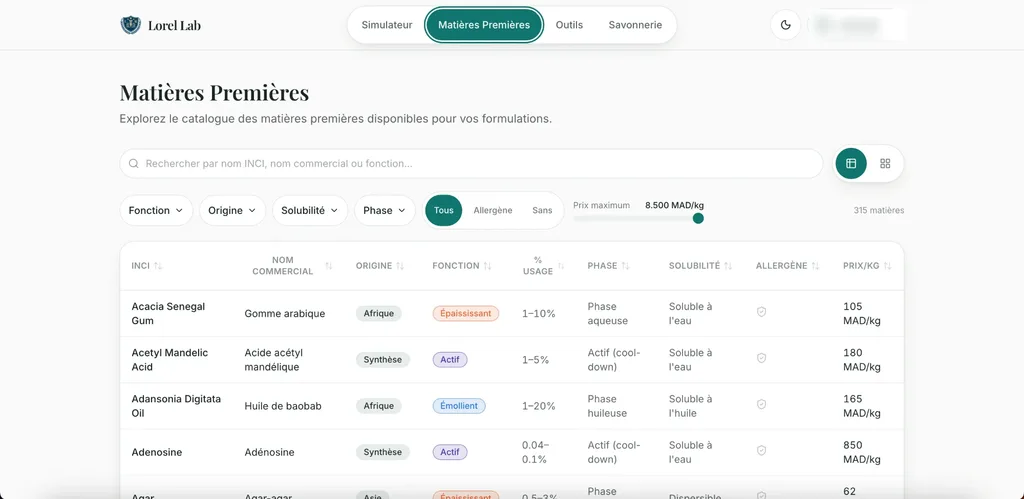Screen dimensions: 1024x499
Task: Sort by % Usage column arrows
Action: pos(561,266)
